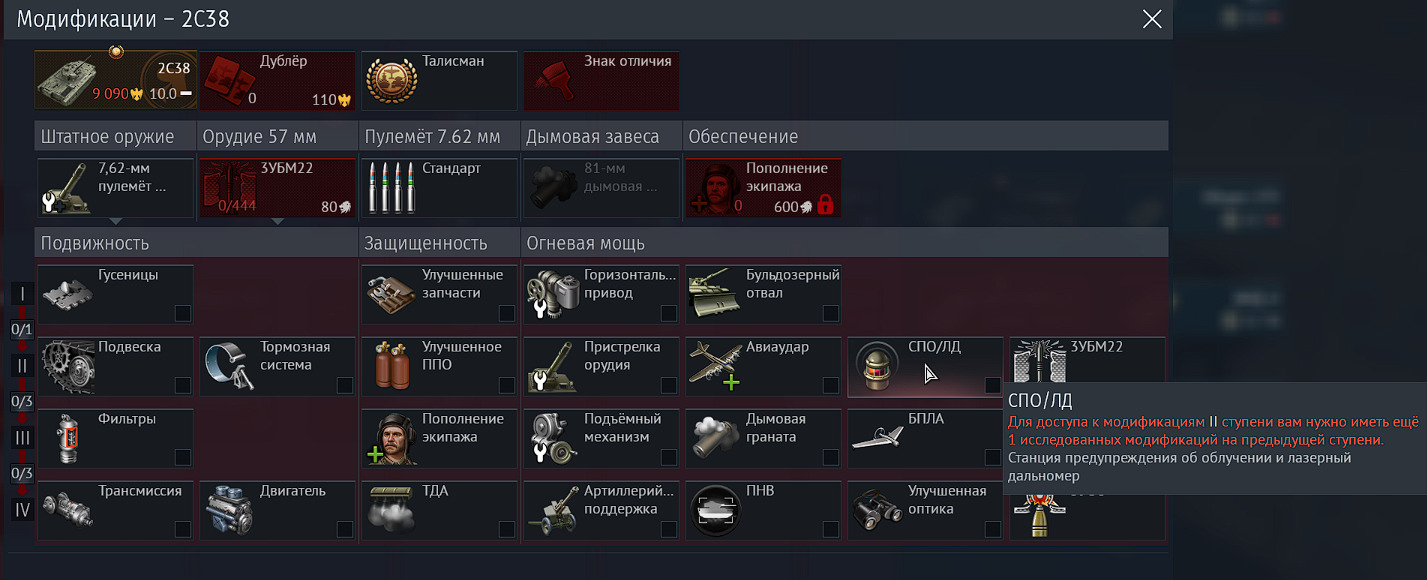Expand the ЗУБМ22 ammunition selector arrow
1427x580 pixels.
tap(277, 221)
